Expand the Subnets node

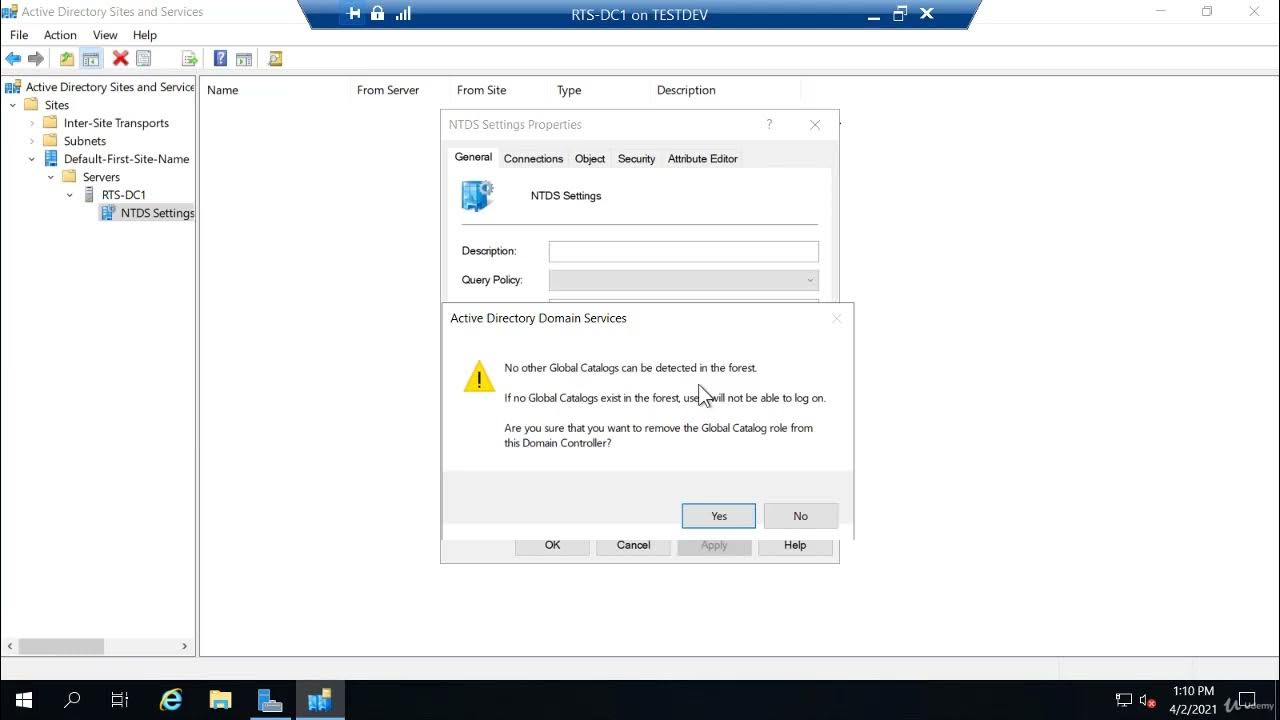coord(31,141)
